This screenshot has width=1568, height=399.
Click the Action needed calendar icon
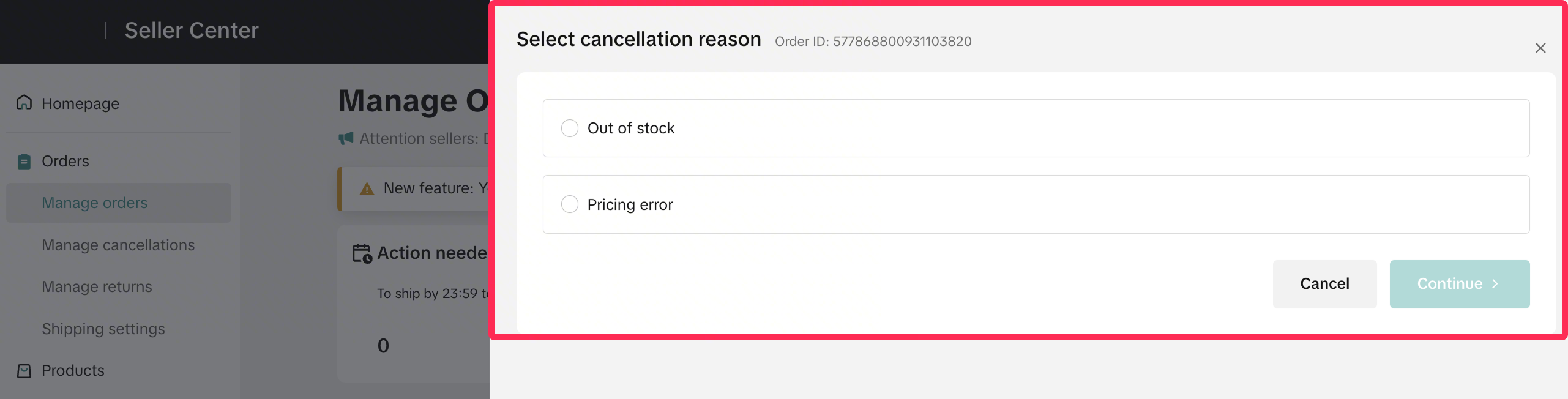[362, 253]
